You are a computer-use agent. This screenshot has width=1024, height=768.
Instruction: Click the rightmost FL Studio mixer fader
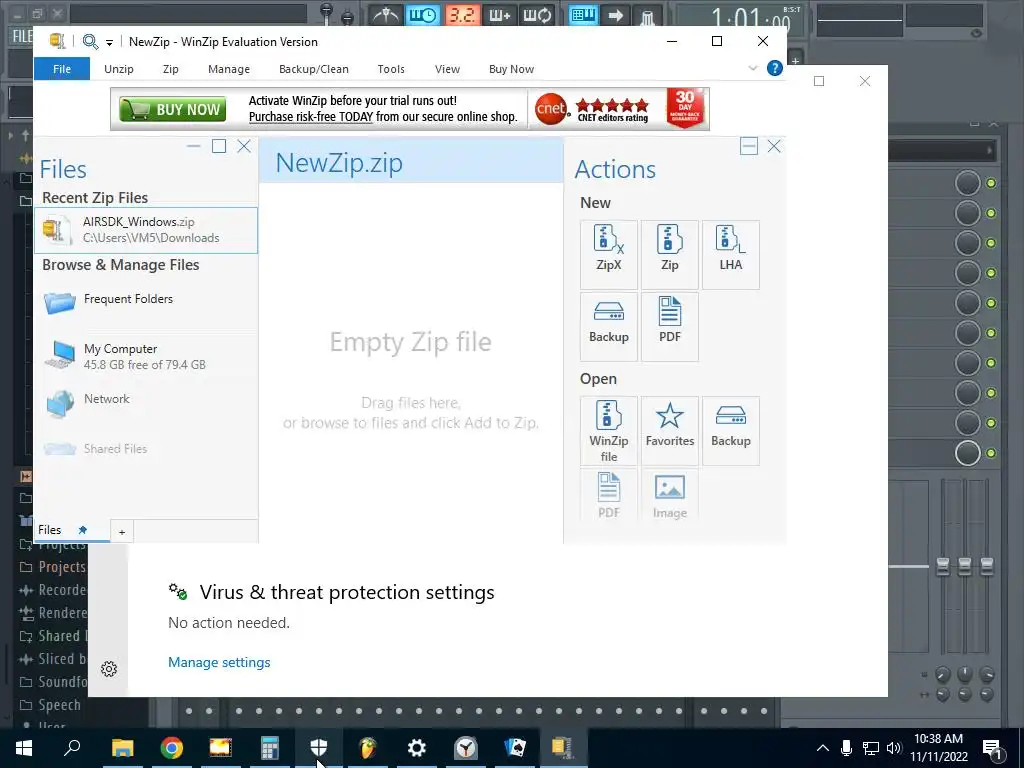(x=987, y=566)
